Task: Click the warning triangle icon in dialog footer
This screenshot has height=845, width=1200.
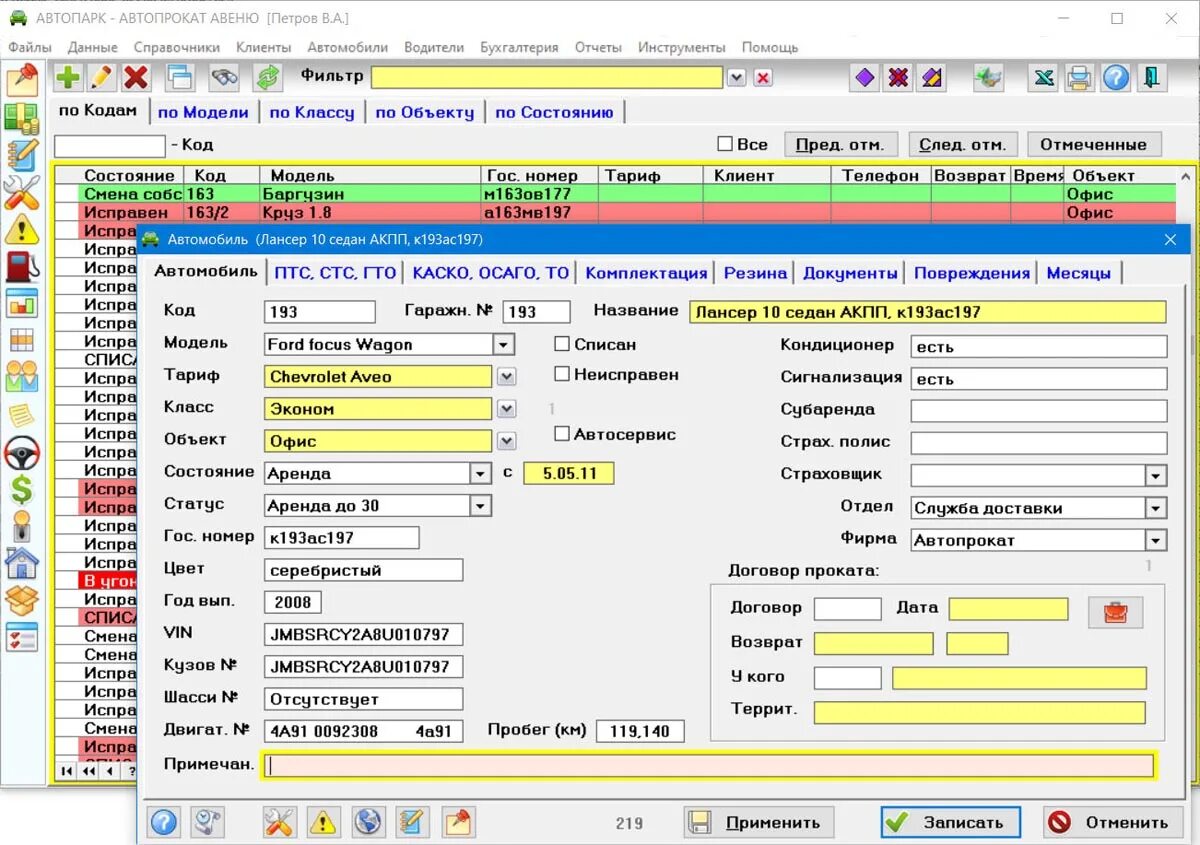Action: (x=324, y=822)
